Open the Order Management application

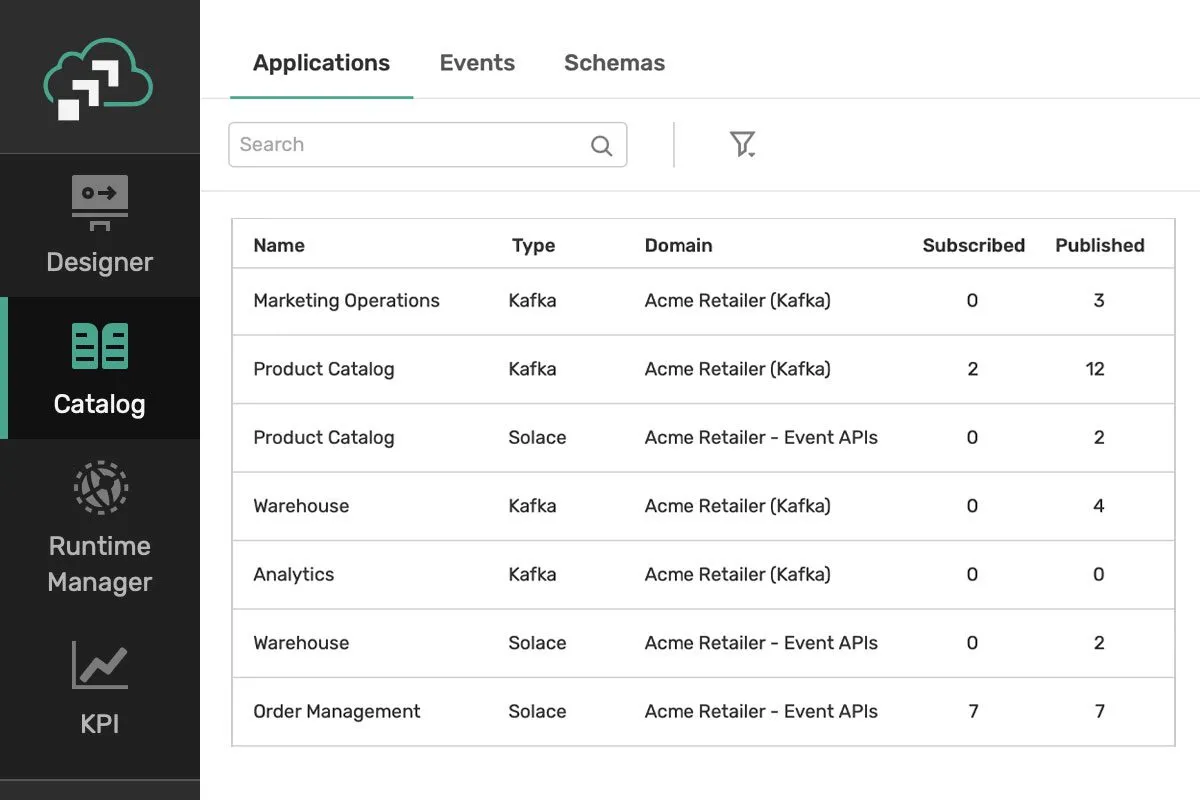337,712
